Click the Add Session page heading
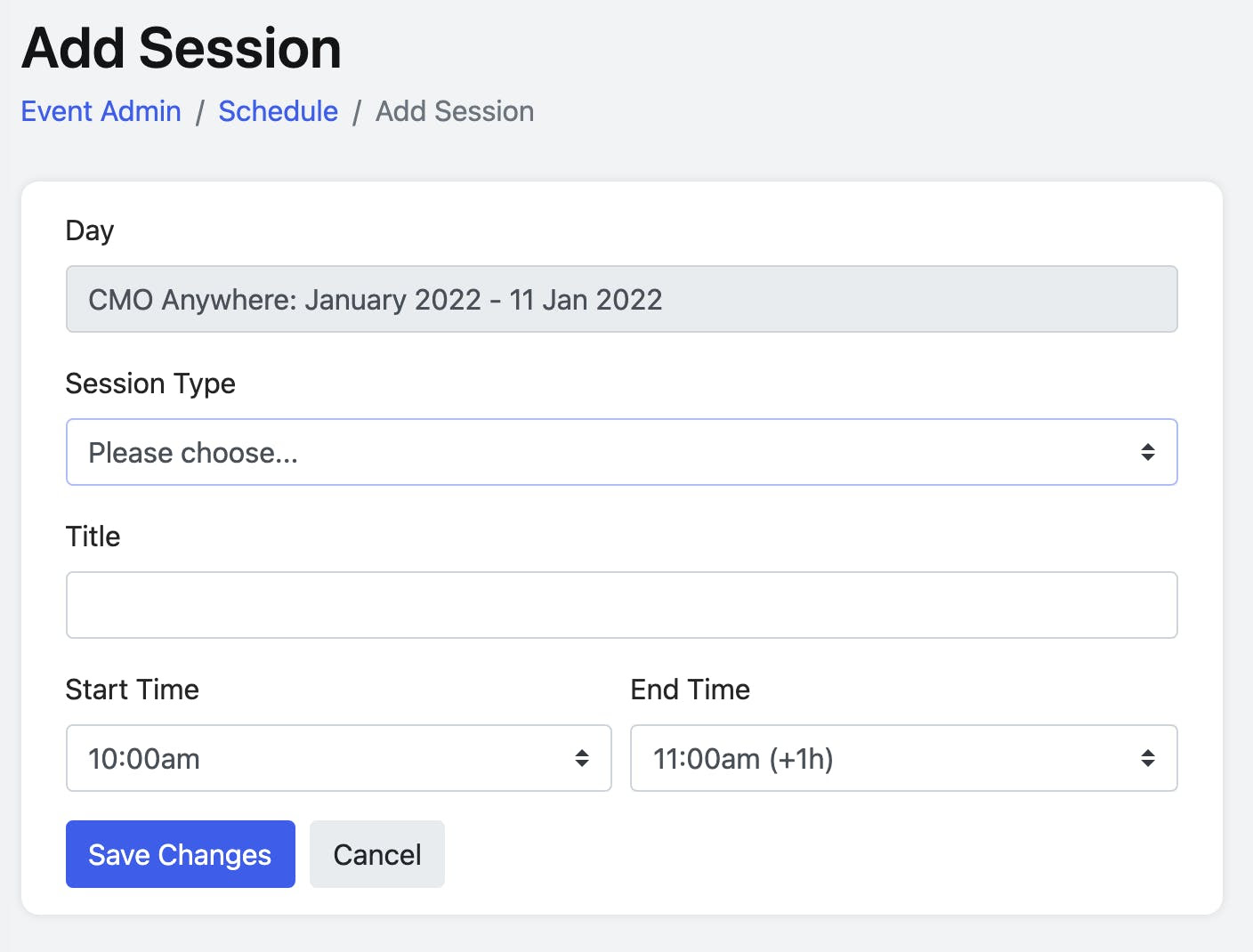1253x952 pixels. 181,47
